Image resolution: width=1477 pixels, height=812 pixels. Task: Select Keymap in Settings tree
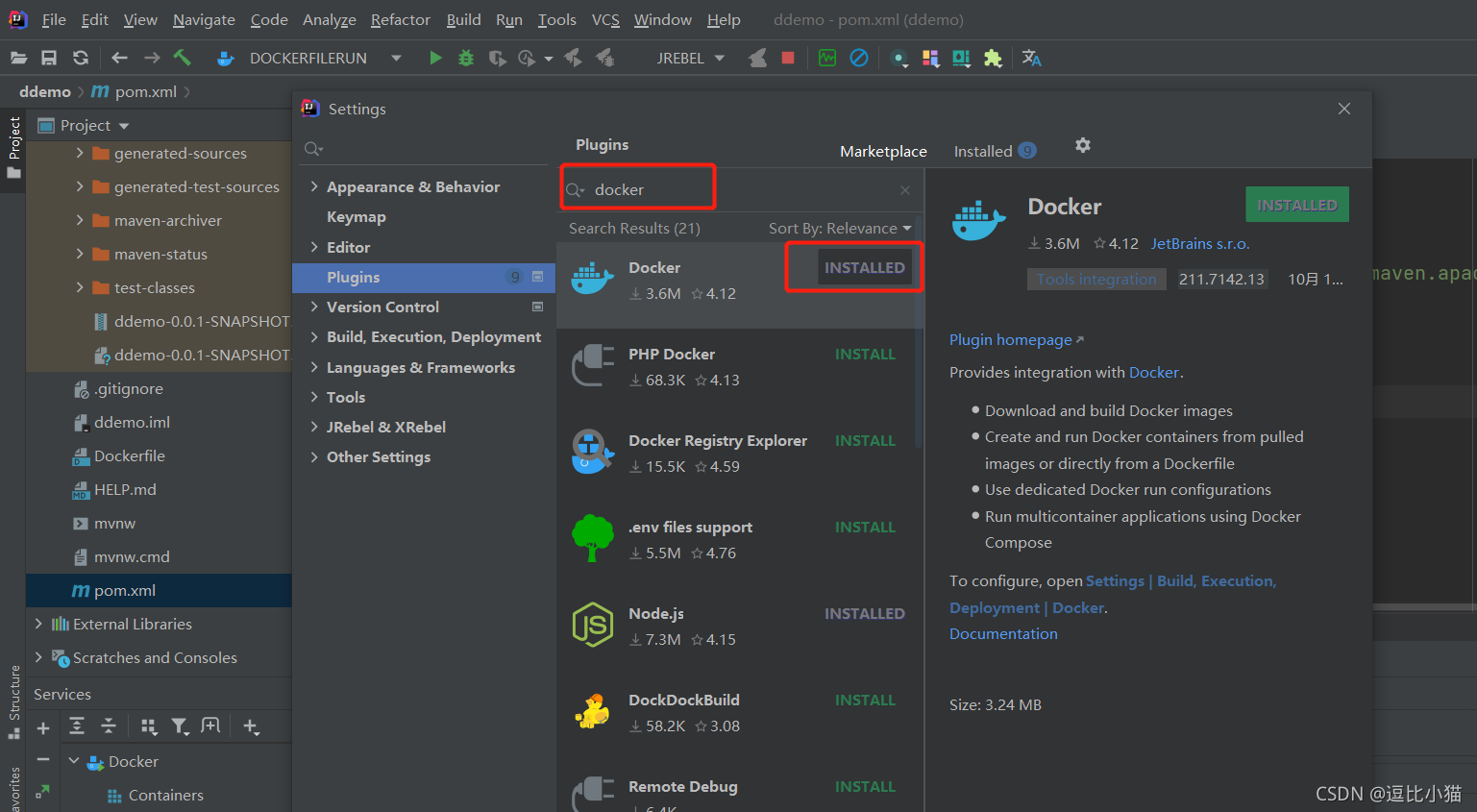356,217
